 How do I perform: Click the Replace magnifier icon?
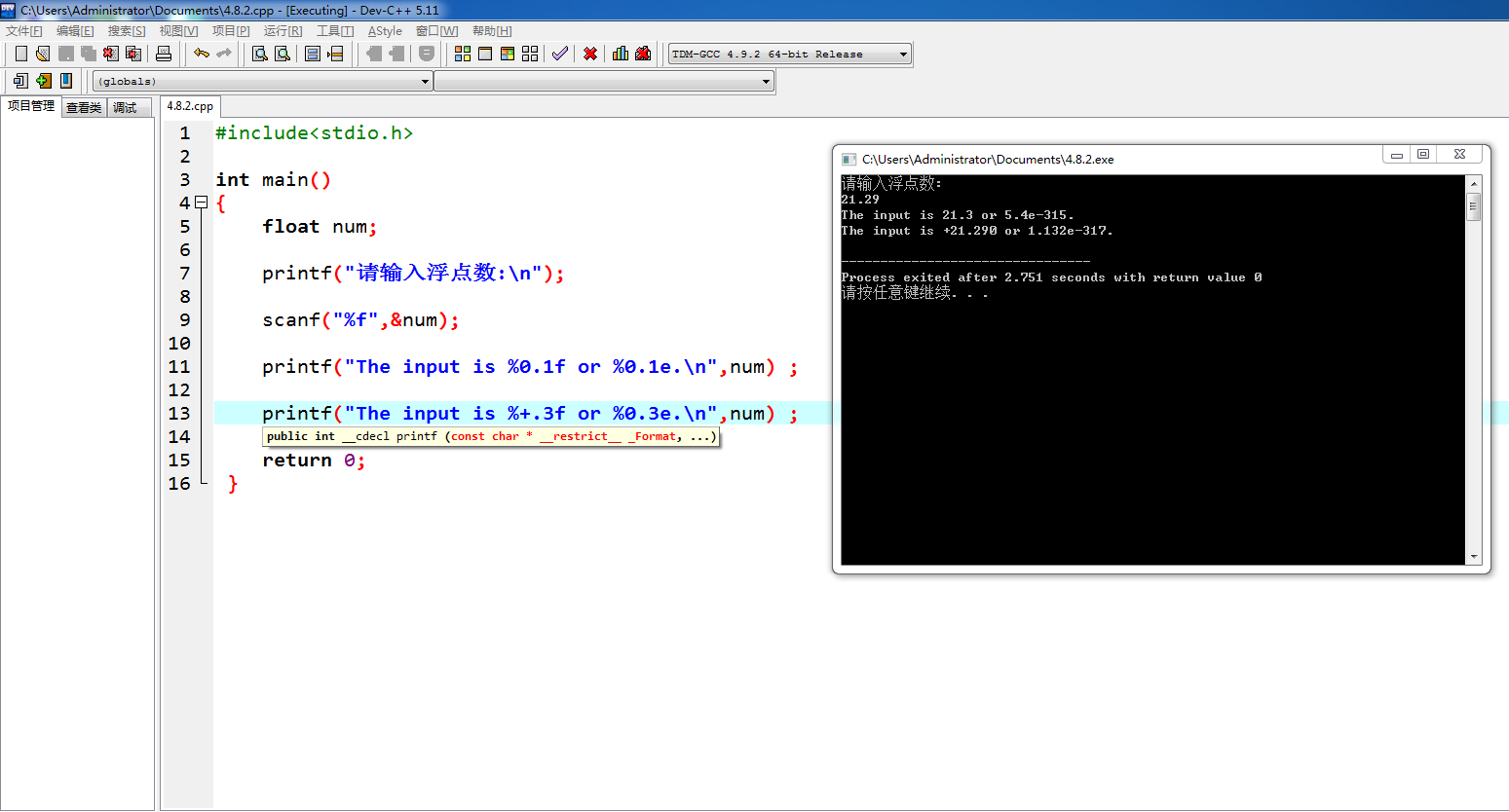[x=283, y=54]
